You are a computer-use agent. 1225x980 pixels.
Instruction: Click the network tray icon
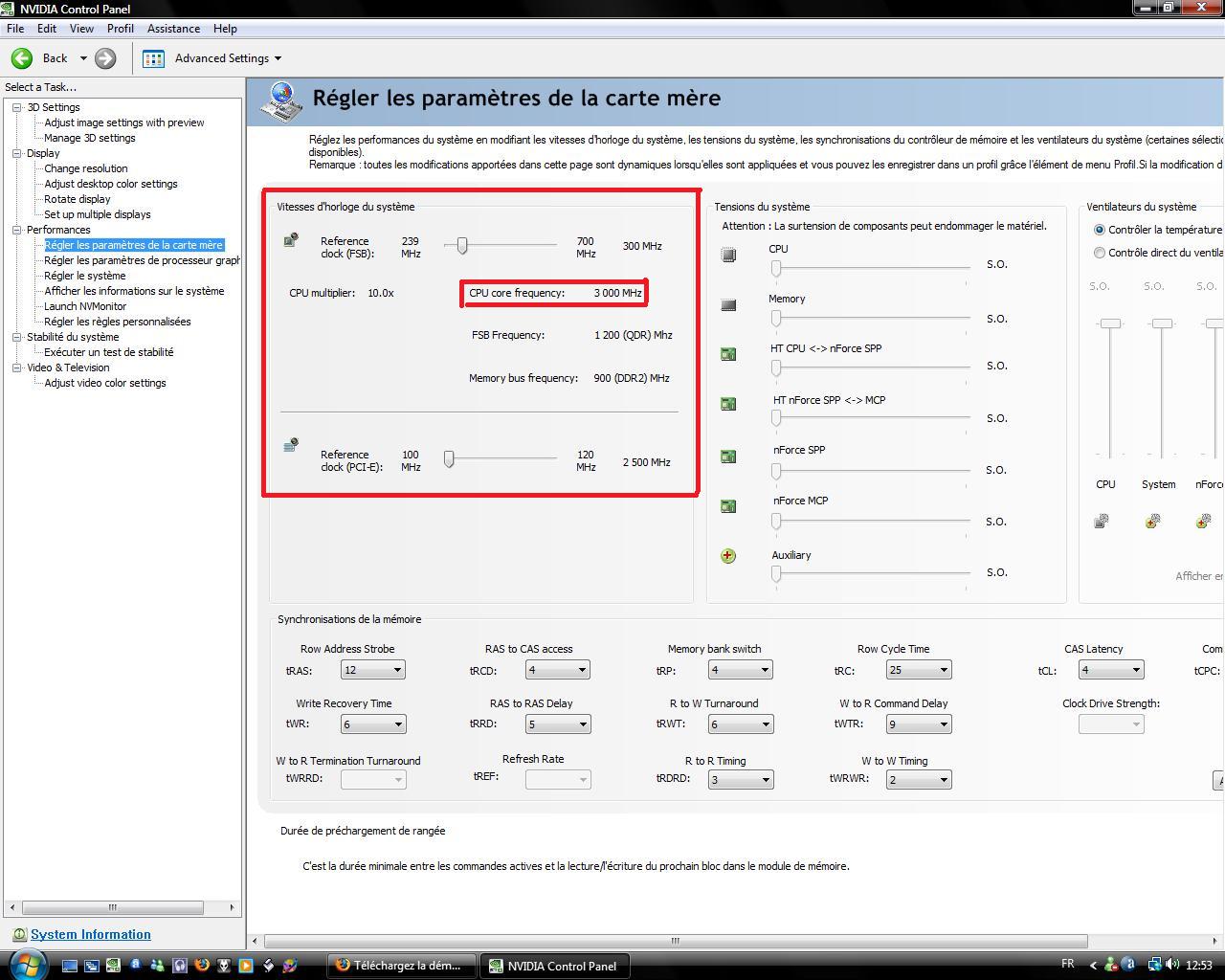pyautogui.click(x=1155, y=965)
